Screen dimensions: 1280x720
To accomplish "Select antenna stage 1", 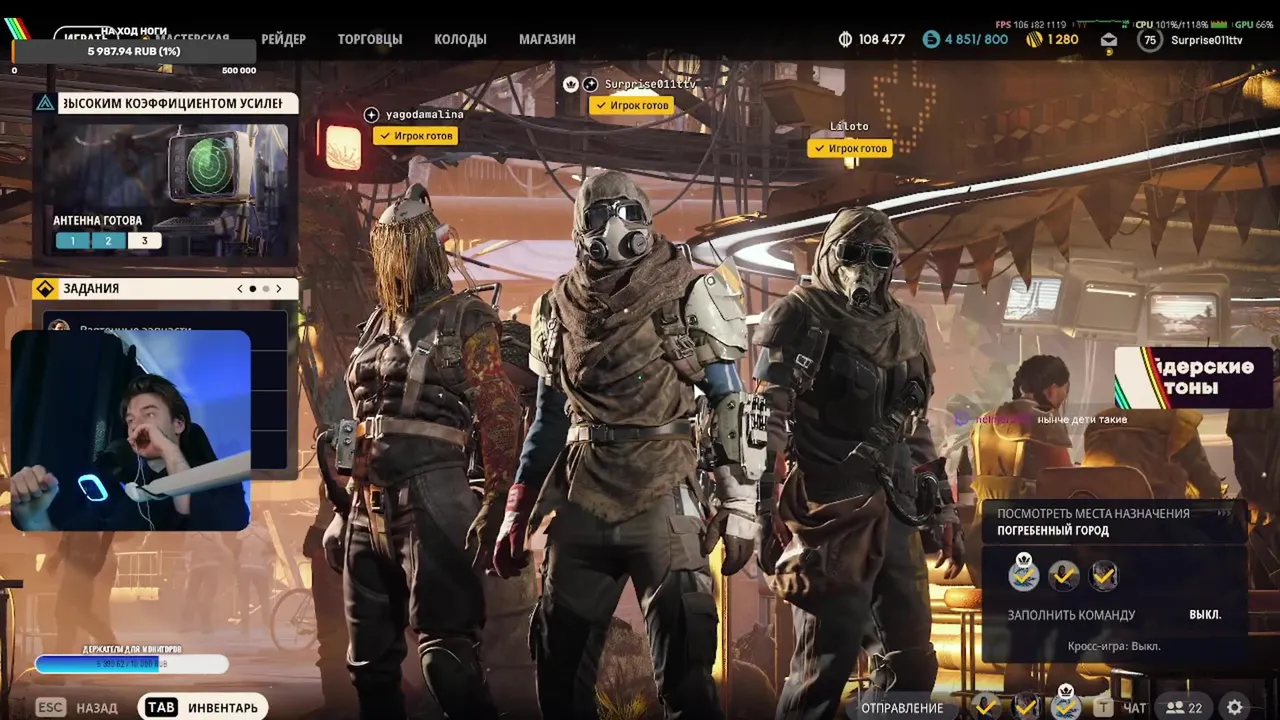I will (73, 241).
